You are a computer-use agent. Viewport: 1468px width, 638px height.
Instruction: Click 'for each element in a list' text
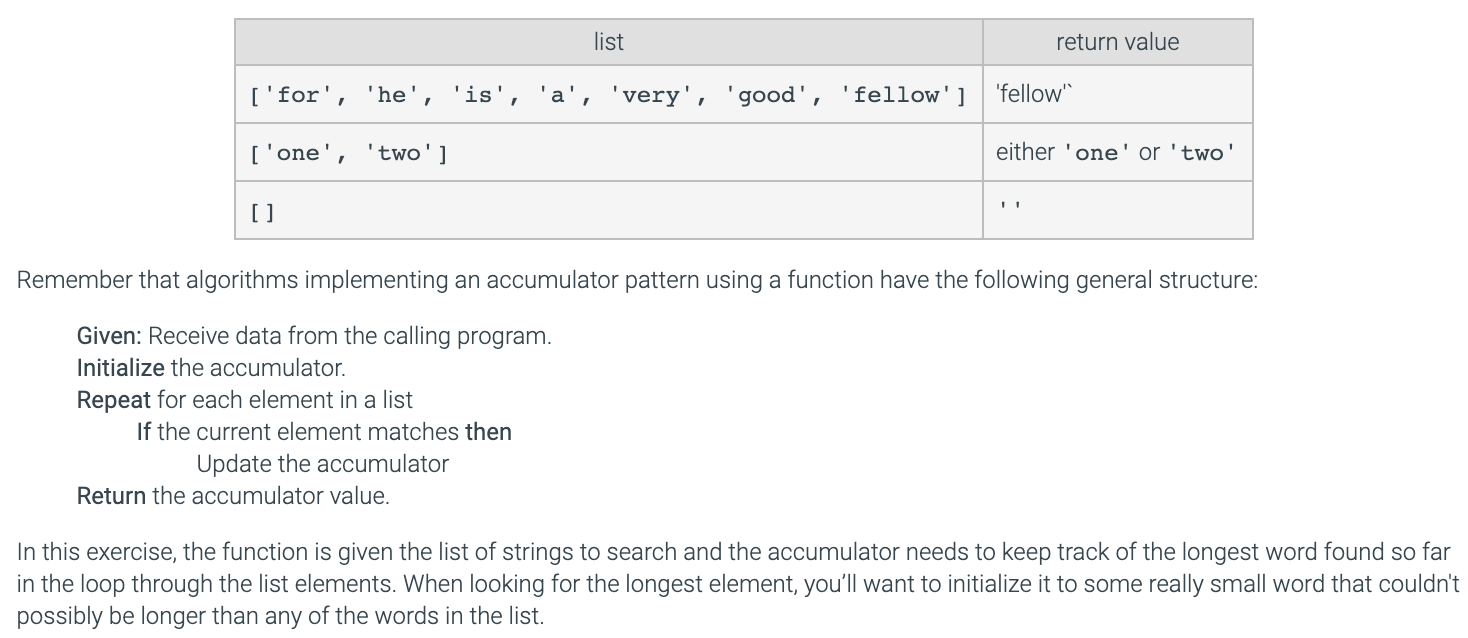pyautogui.click(x=285, y=400)
